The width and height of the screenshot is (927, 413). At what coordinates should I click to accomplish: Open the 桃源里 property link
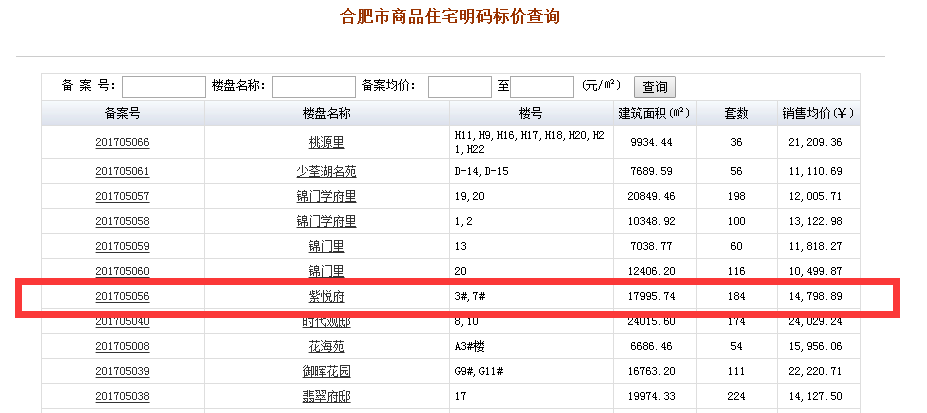click(x=326, y=143)
